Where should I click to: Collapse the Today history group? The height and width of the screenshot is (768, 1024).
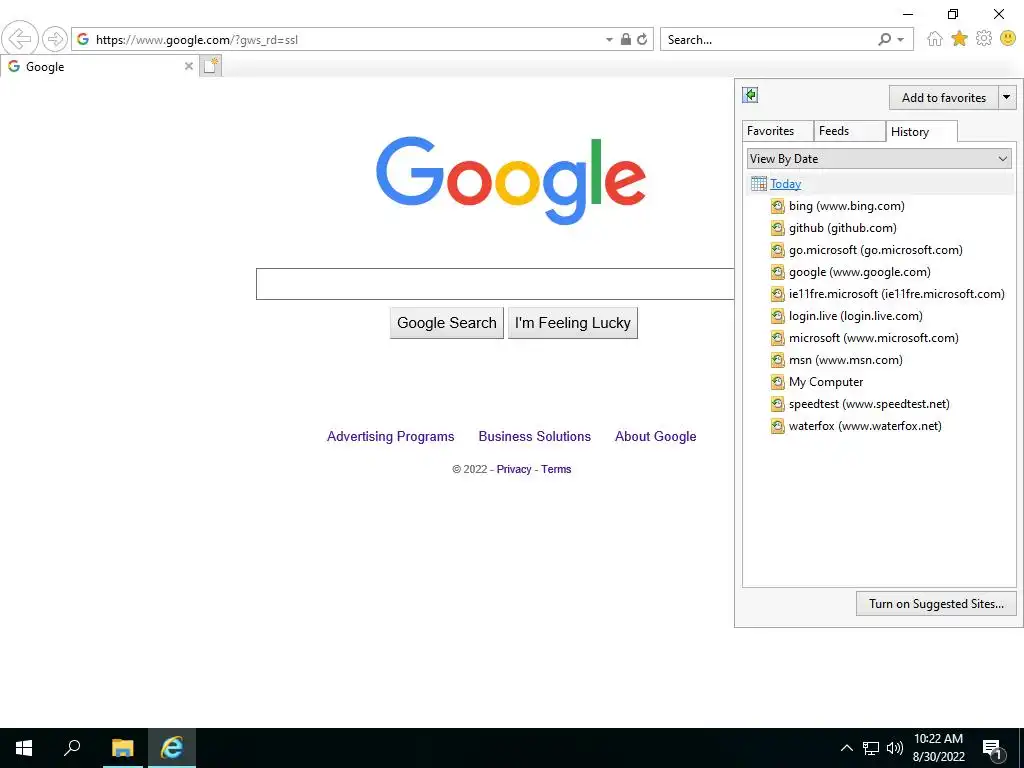point(785,184)
